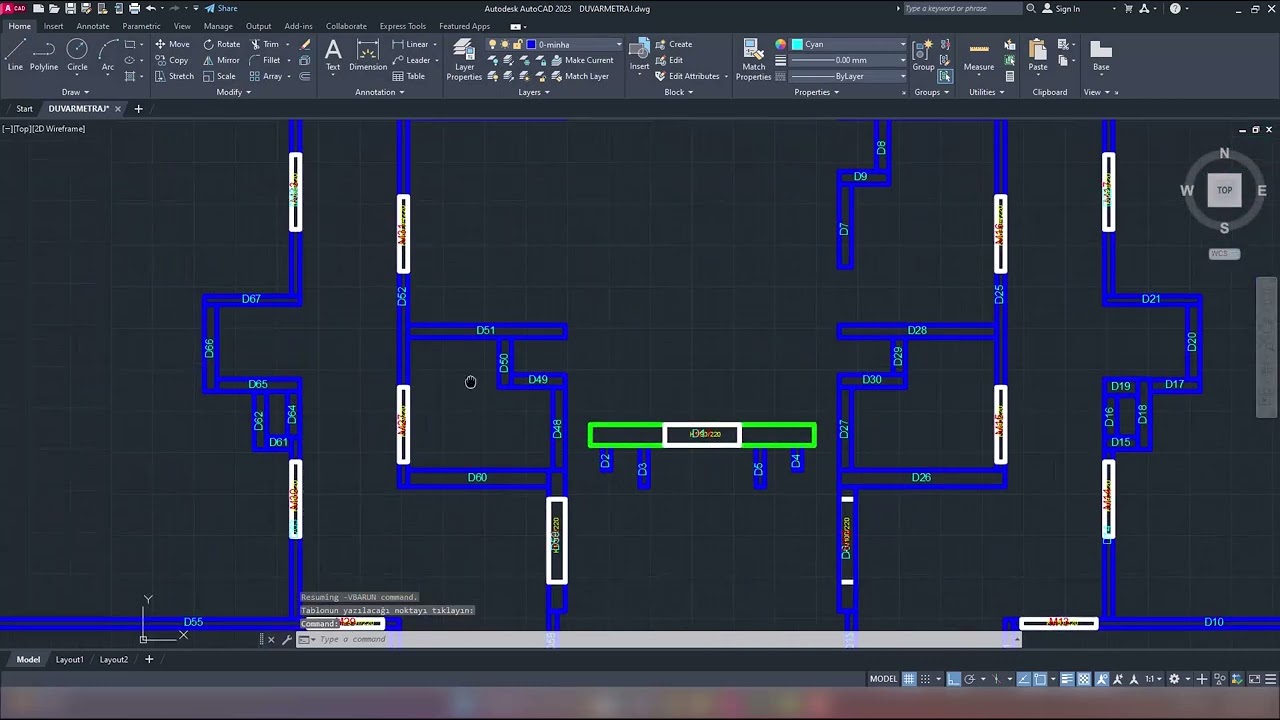Image resolution: width=1280 pixels, height=720 pixels.
Task: Click the Edit Attributes button
Action: point(687,76)
